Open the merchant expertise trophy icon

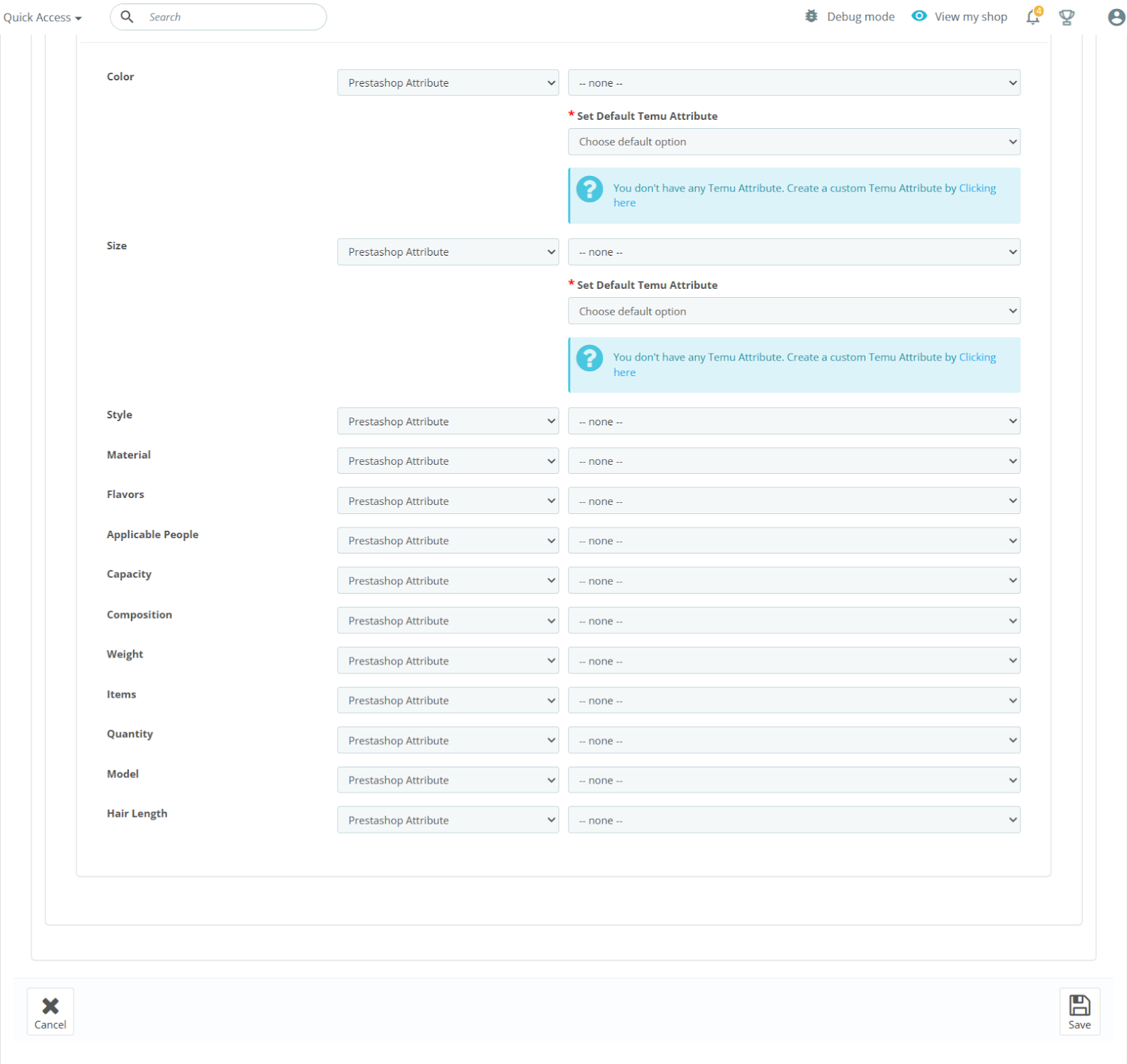coord(1066,17)
